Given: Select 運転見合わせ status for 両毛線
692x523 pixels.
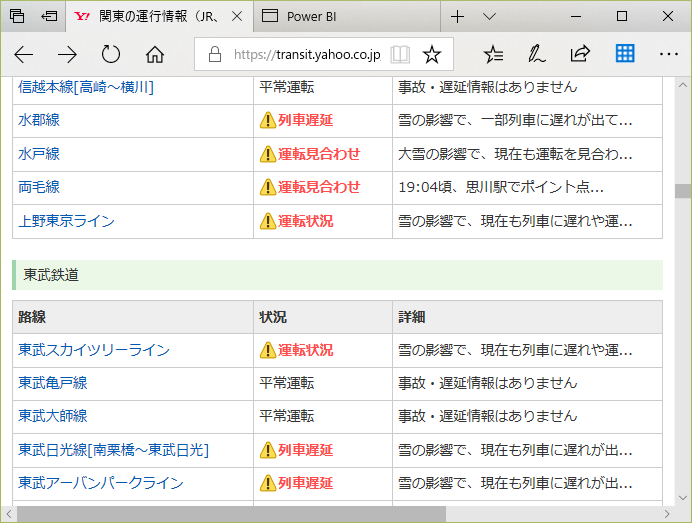Looking at the screenshot, I should coord(319,187).
